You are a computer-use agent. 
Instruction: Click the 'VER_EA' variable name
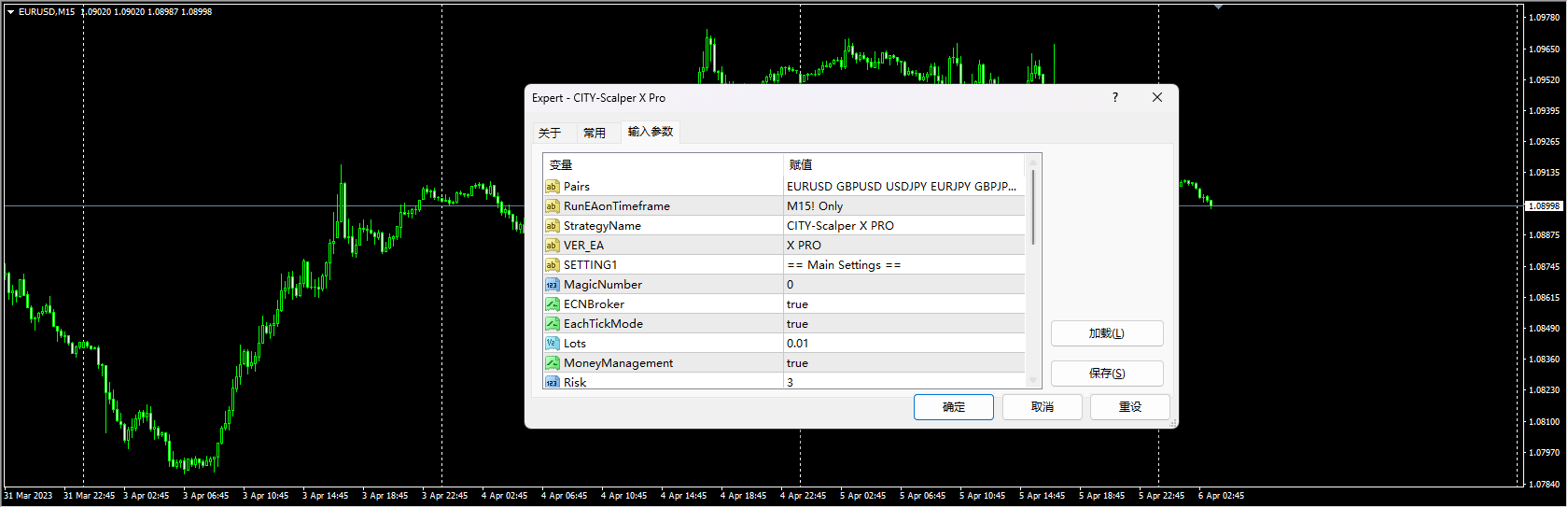point(583,246)
